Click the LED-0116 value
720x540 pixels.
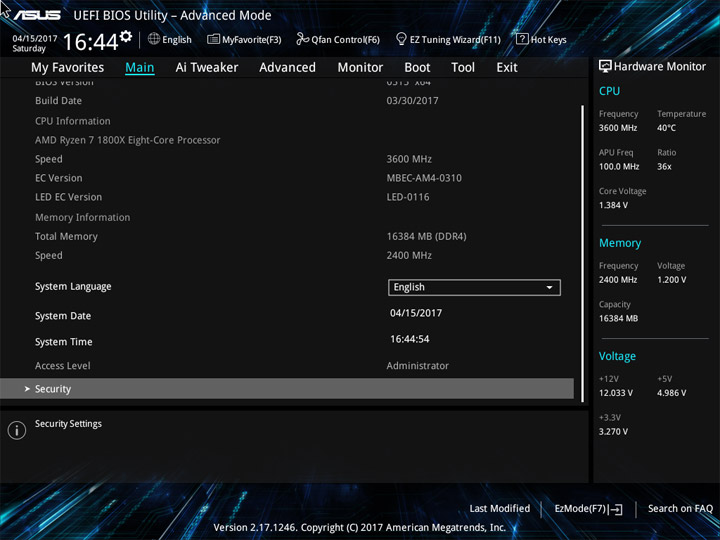pos(408,197)
